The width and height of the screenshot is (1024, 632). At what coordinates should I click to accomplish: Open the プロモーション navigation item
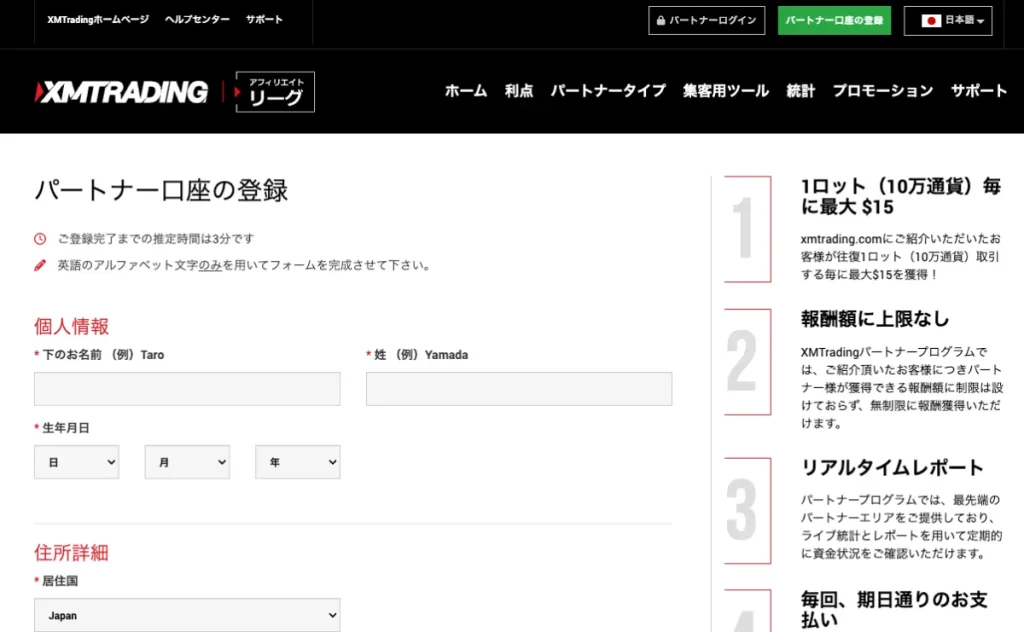click(881, 90)
